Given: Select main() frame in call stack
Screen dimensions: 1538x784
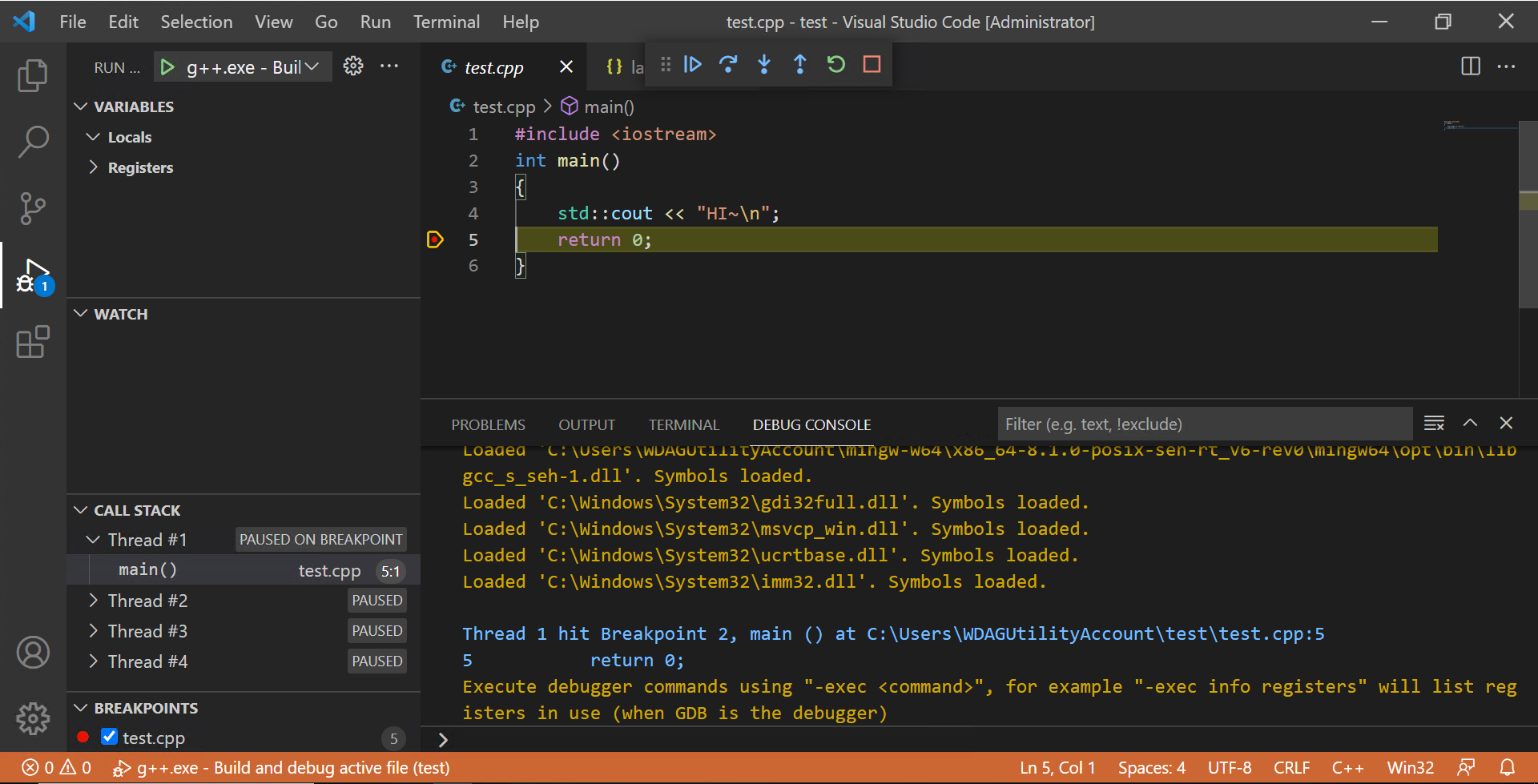Looking at the screenshot, I should (x=244, y=570).
